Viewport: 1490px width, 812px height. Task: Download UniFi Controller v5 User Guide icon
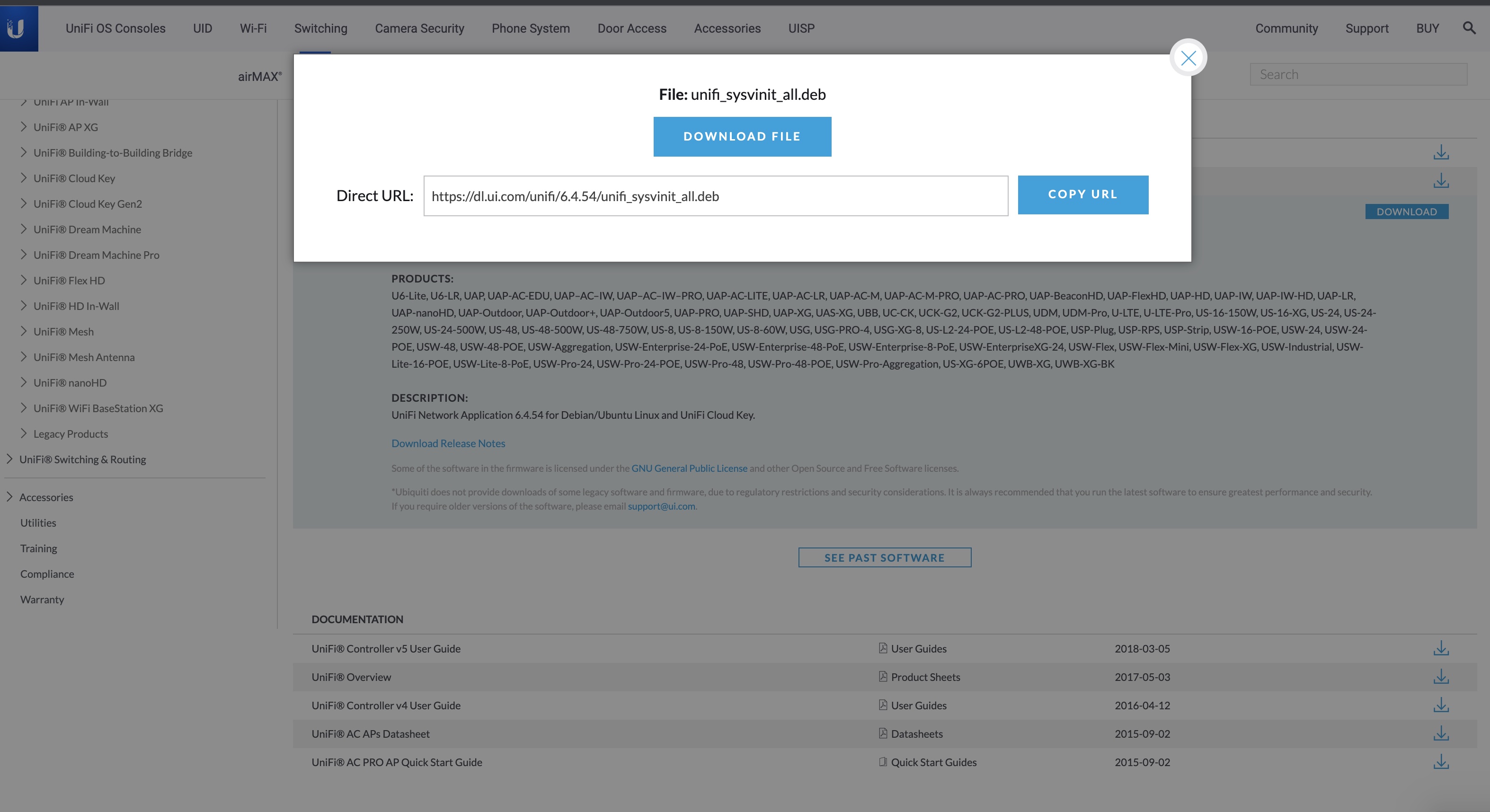tap(1441, 648)
